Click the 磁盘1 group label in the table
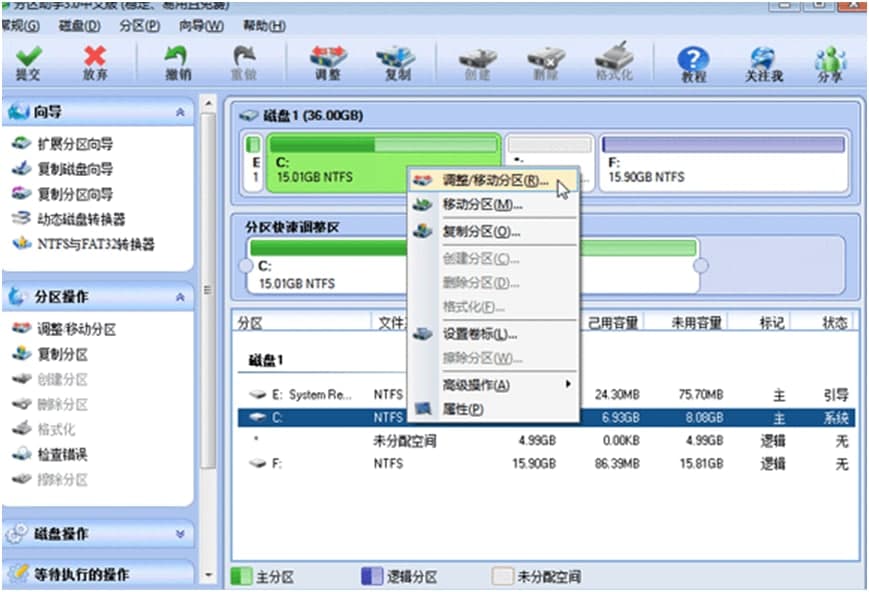 point(266,360)
